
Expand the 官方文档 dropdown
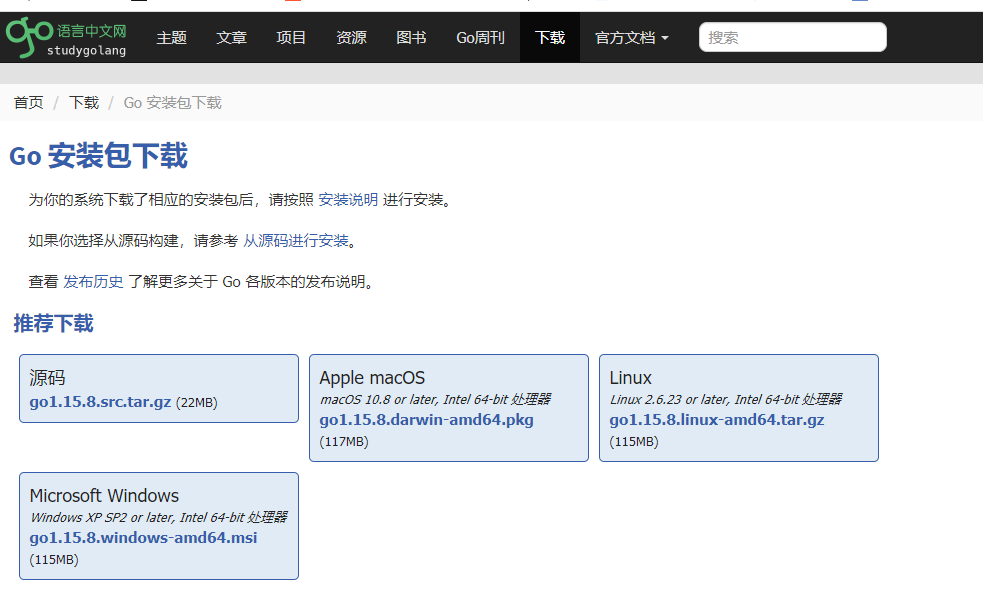[x=632, y=38]
